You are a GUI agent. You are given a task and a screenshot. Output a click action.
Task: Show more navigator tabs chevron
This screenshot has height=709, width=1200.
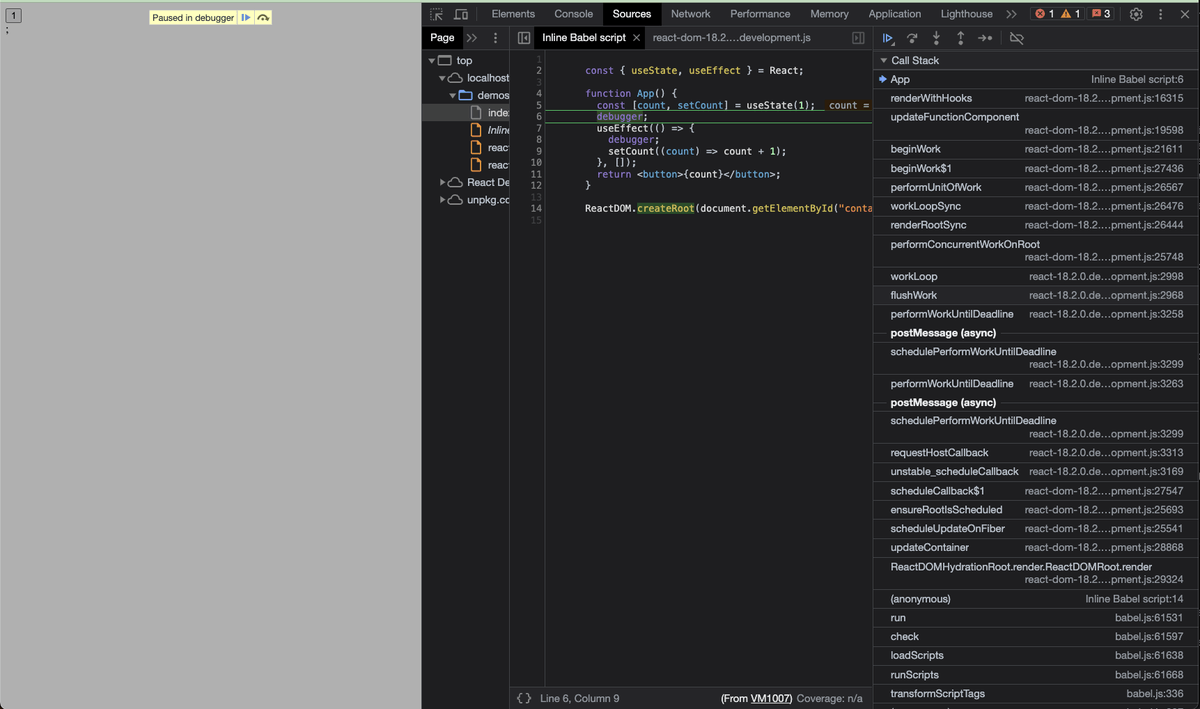[x=472, y=38]
